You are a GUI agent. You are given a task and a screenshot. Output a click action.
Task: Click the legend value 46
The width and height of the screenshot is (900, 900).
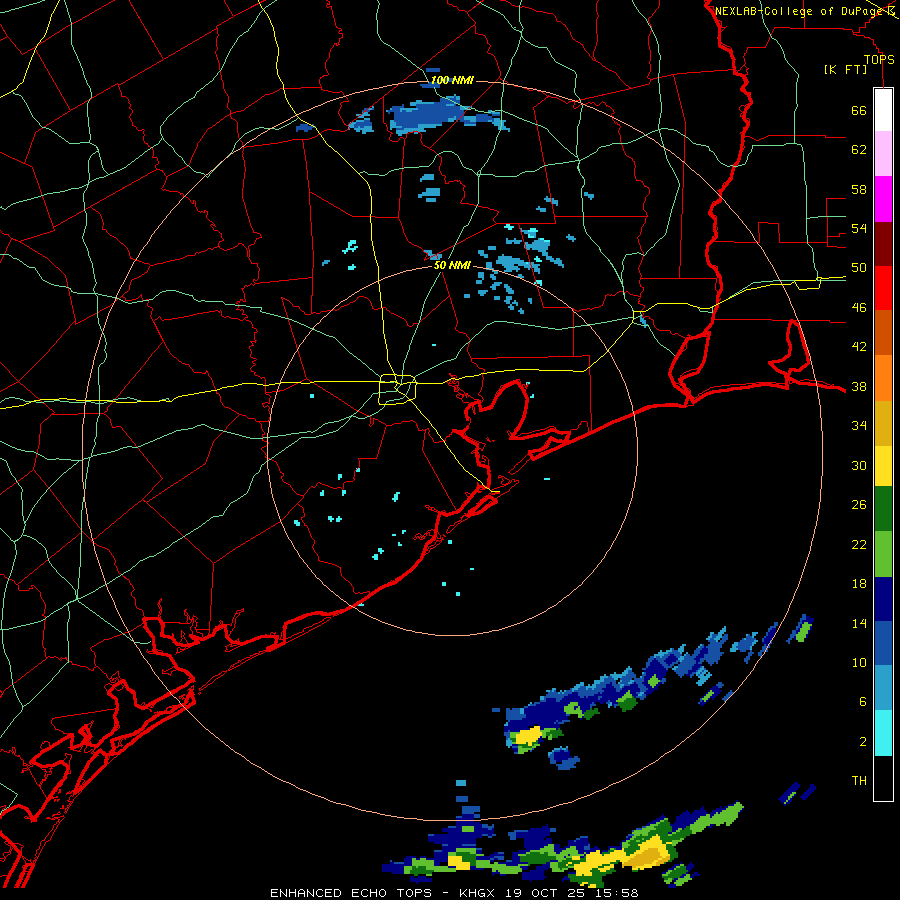pyautogui.click(x=859, y=308)
